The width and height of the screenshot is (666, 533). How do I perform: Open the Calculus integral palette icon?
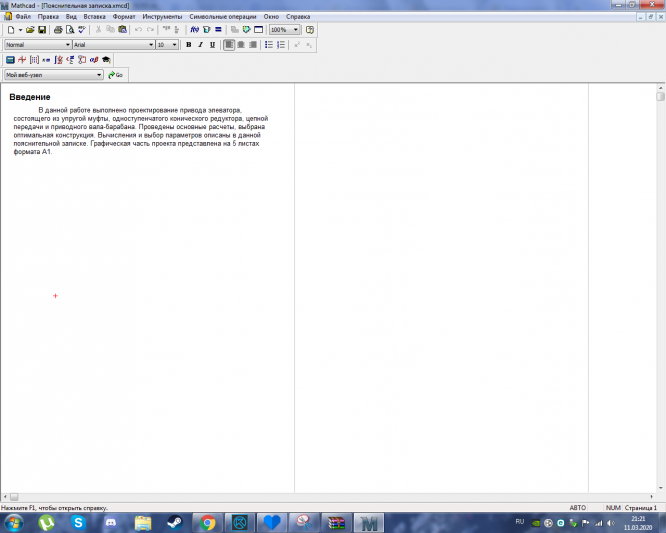coord(58,60)
